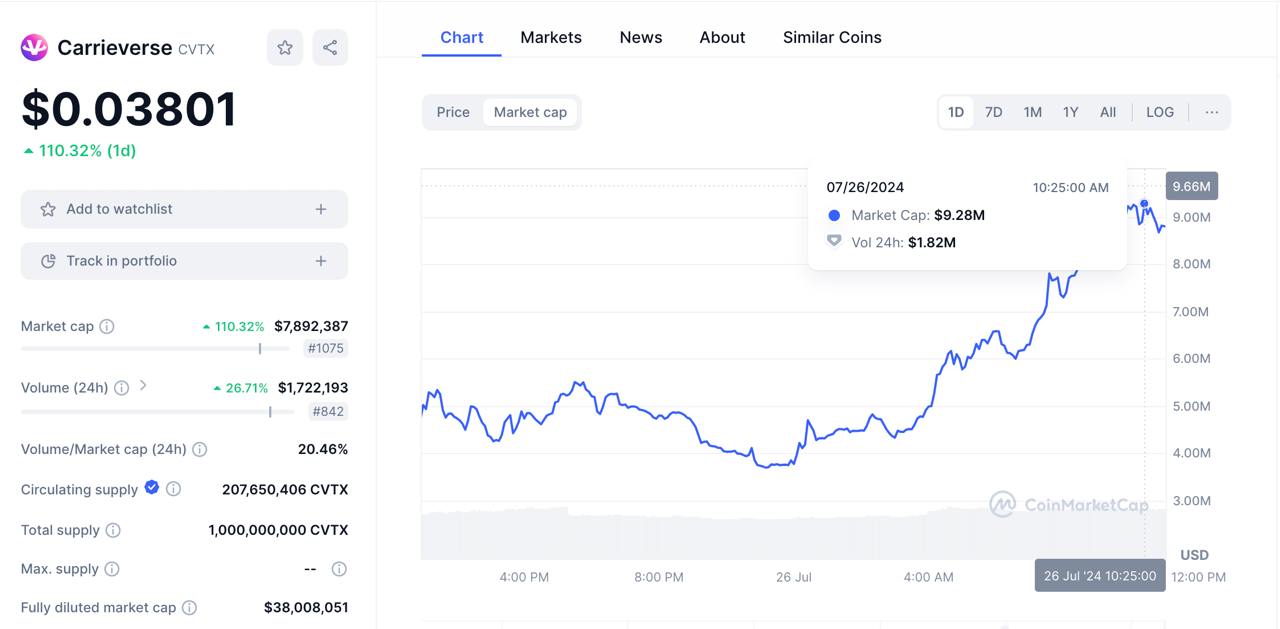Image resolution: width=1280 pixels, height=629 pixels.
Task: Click the Circulating supply info icon
Action: [x=173, y=489]
